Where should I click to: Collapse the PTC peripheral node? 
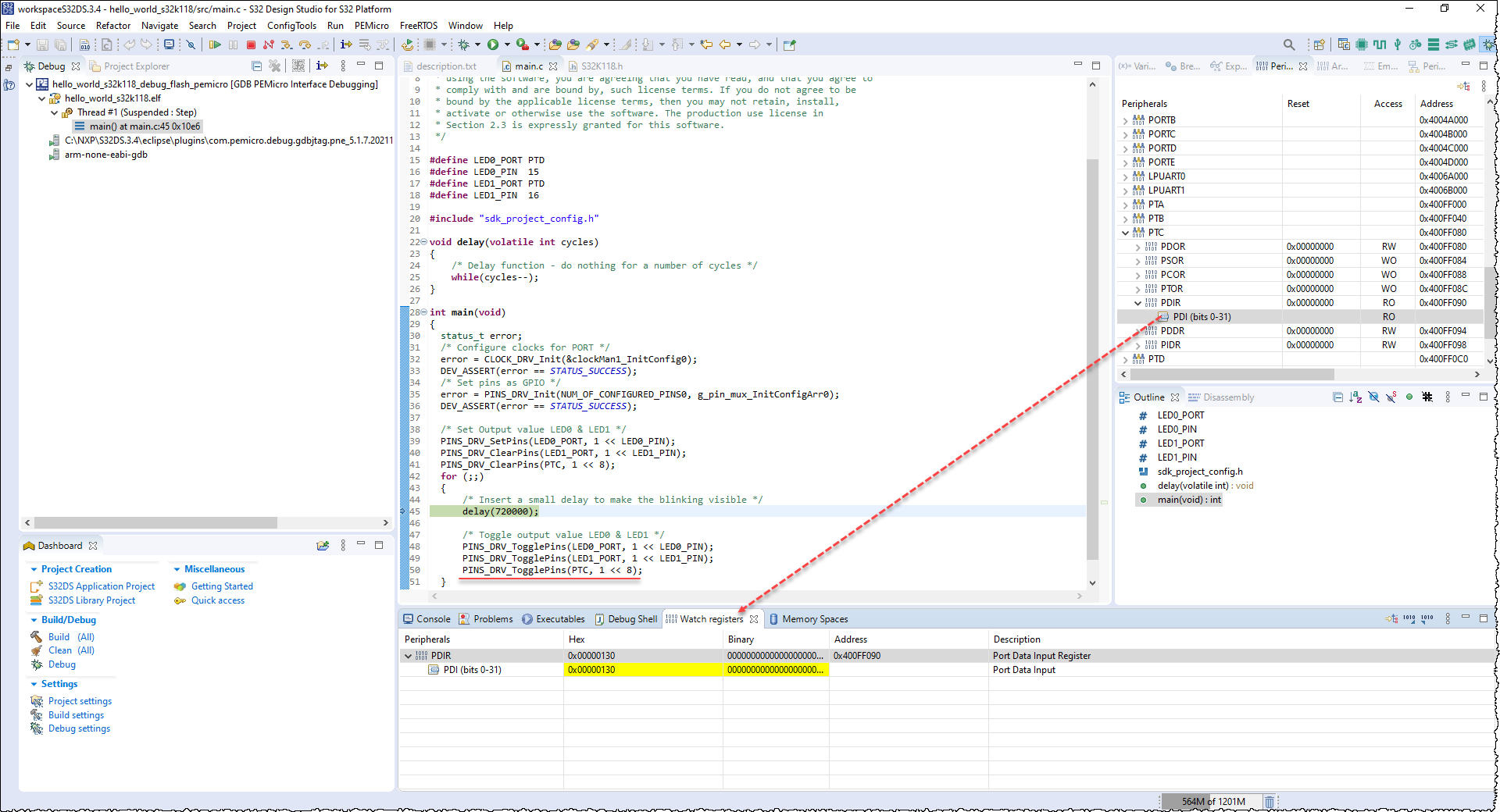pos(1125,233)
